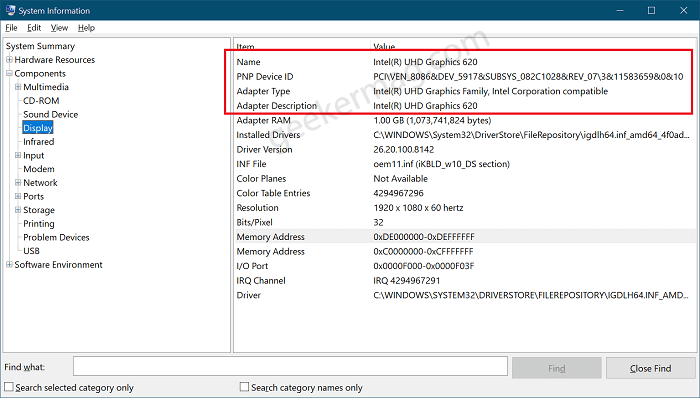
Task: Click the Find what input field
Action: click(290, 367)
